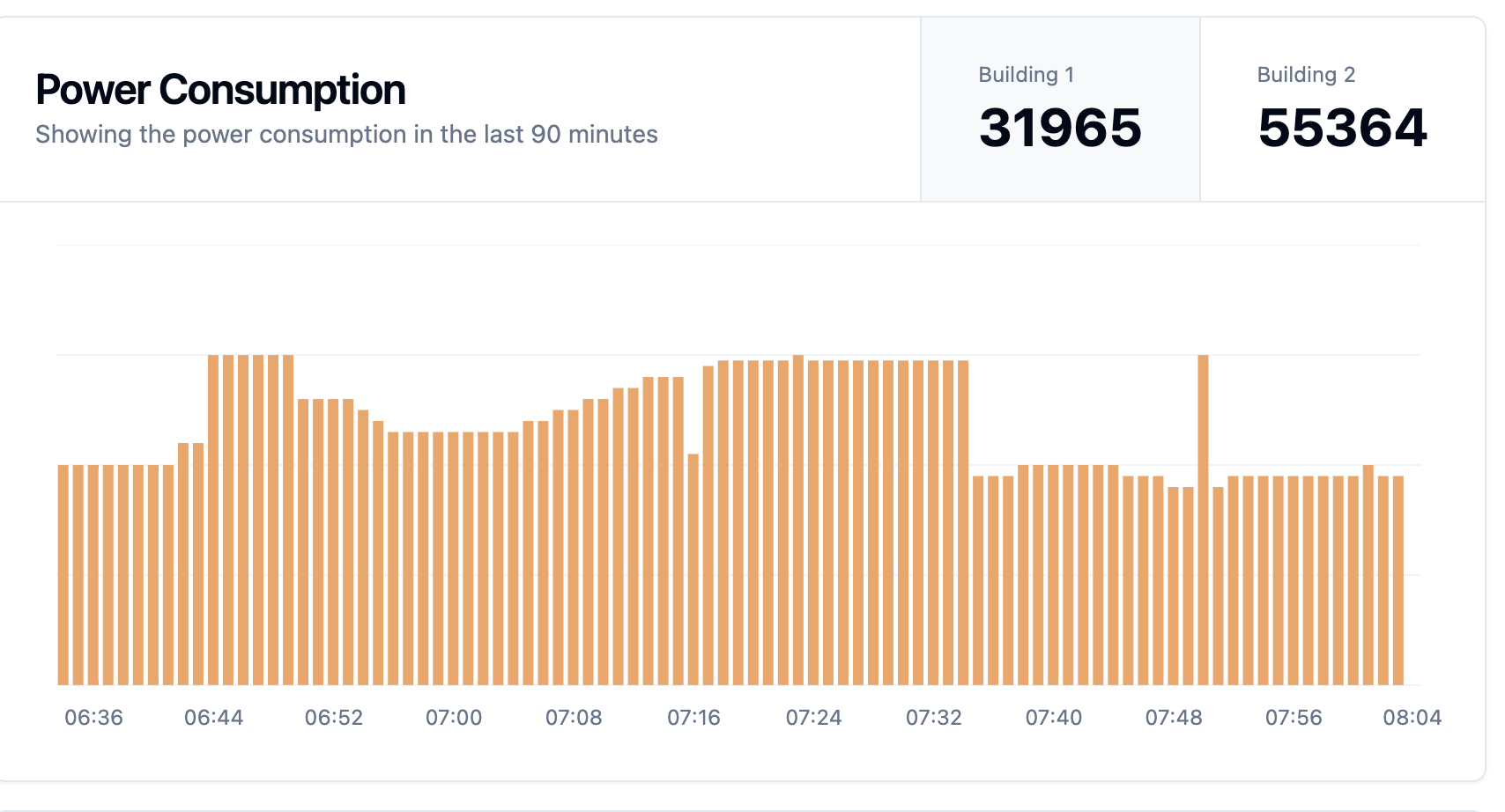
Task: Select the 55364 total value
Action: click(1342, 129)
